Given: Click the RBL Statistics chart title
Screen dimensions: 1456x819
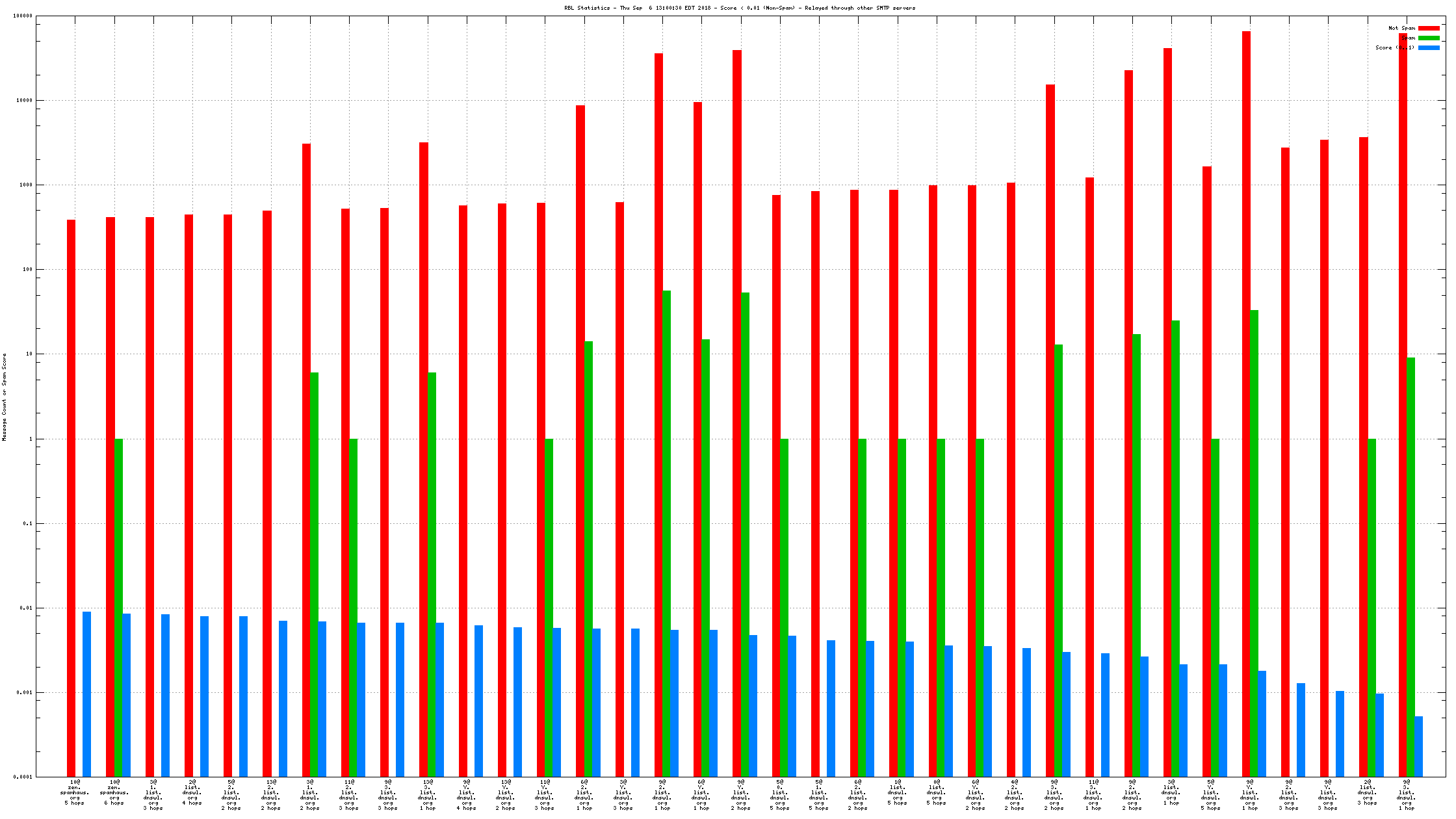Looking at the screenshot, I should (x=739, y=8).
